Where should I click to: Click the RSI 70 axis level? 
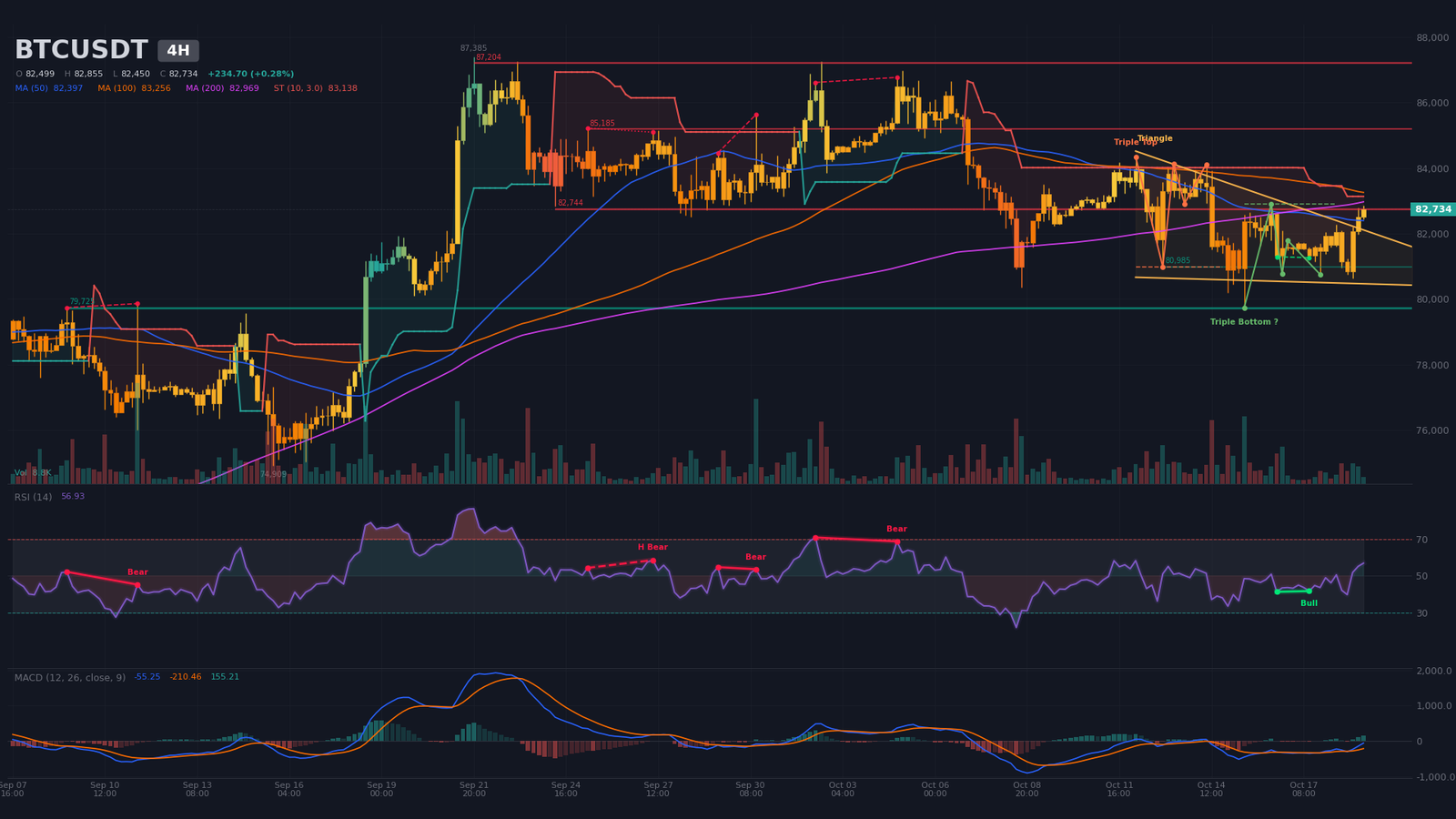tap(1421, 540)
